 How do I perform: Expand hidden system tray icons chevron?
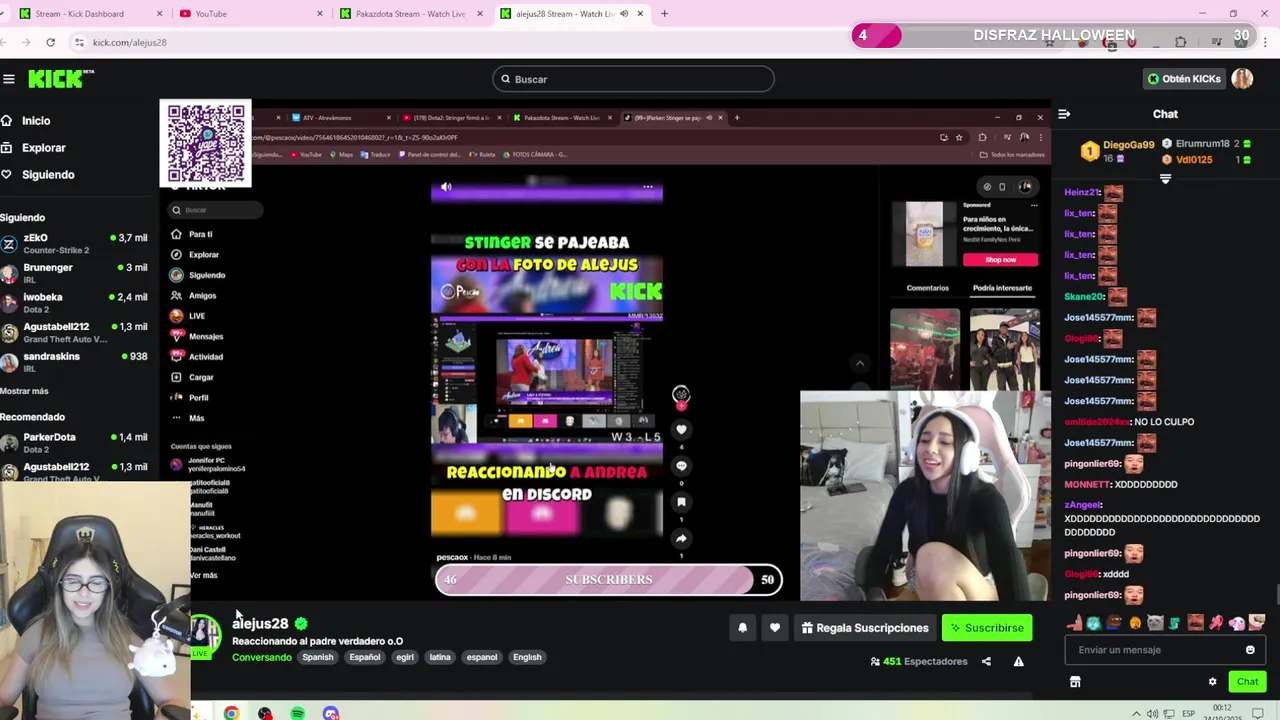pyautogui.click(x=1136, y=713)
